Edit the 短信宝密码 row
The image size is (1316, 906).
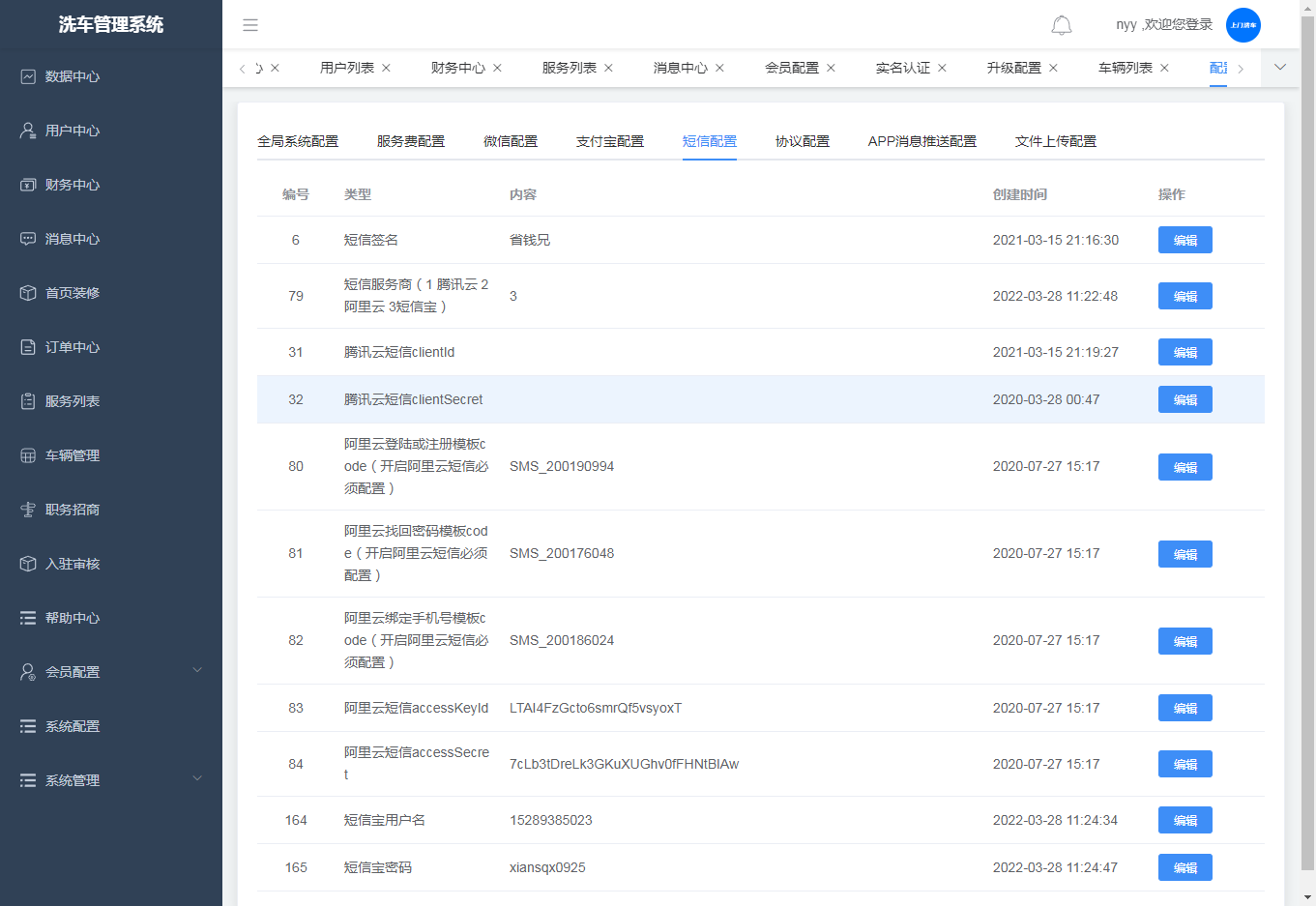coord(1184,867)
